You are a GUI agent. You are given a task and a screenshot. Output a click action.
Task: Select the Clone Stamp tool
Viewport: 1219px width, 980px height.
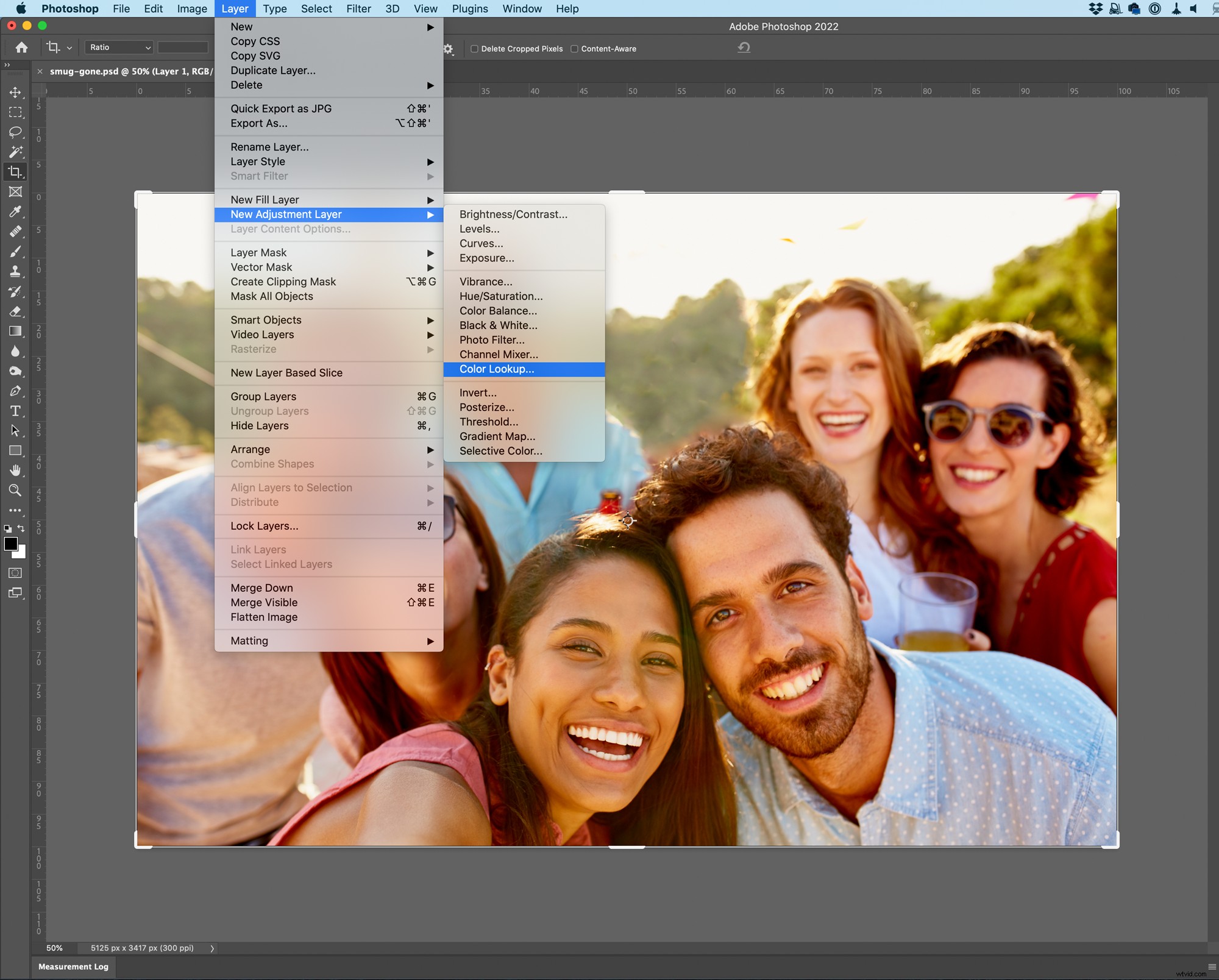pos(15,271)
